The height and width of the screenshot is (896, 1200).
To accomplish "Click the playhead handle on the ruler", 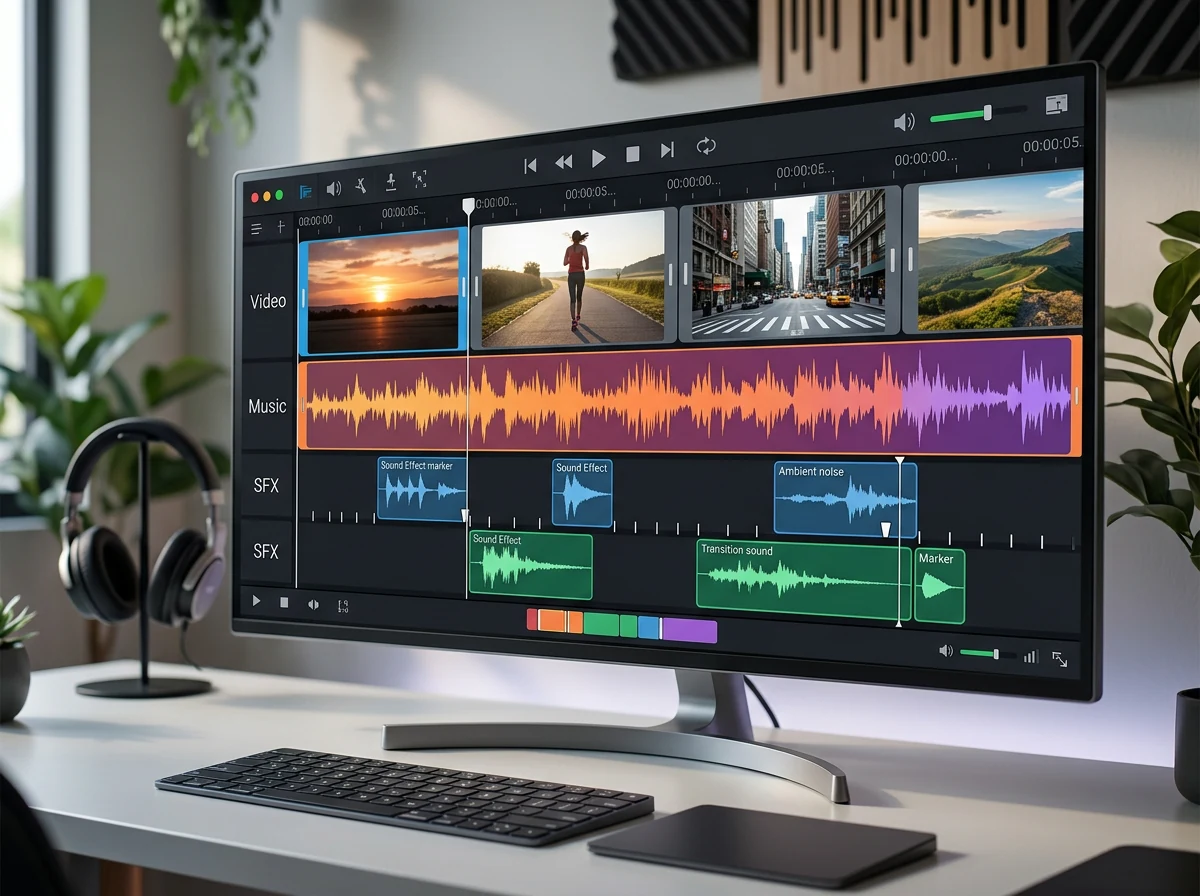I will click(468, 205).
